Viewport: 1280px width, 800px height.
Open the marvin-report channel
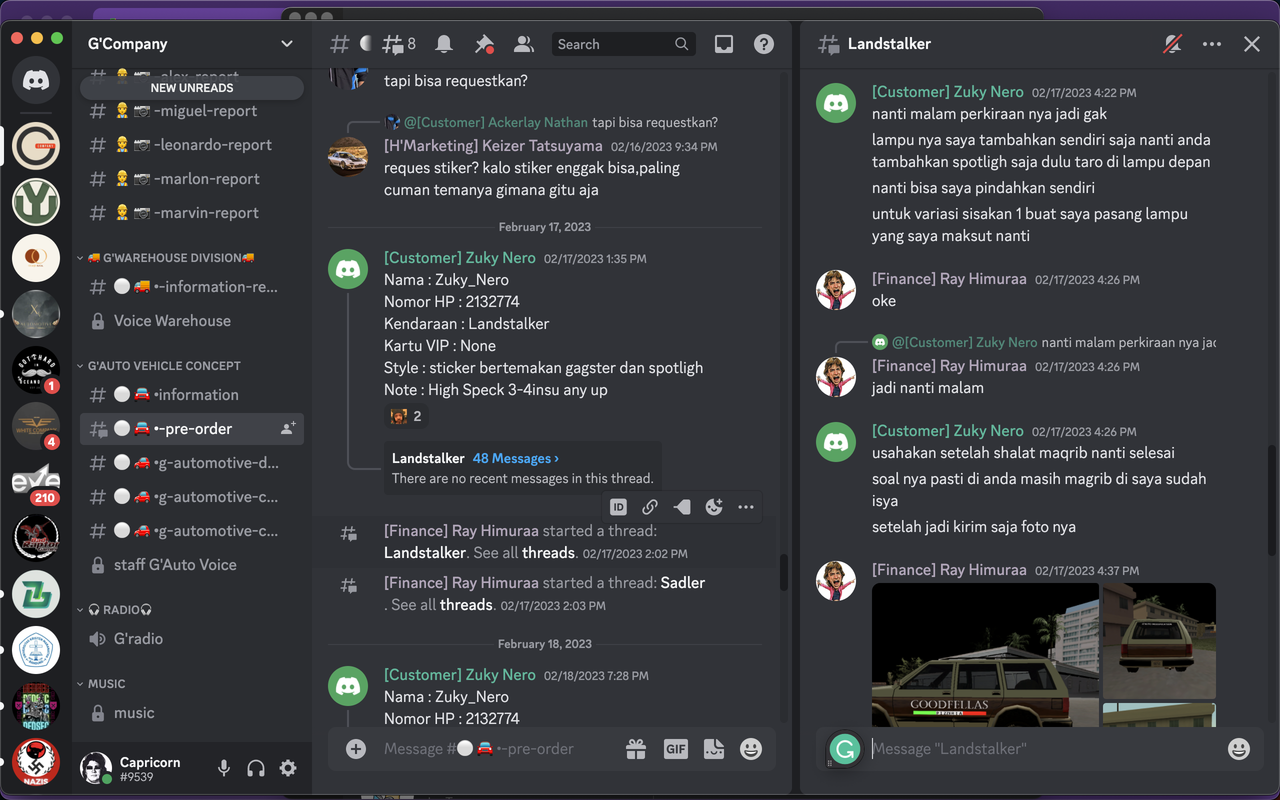(192, 213)
